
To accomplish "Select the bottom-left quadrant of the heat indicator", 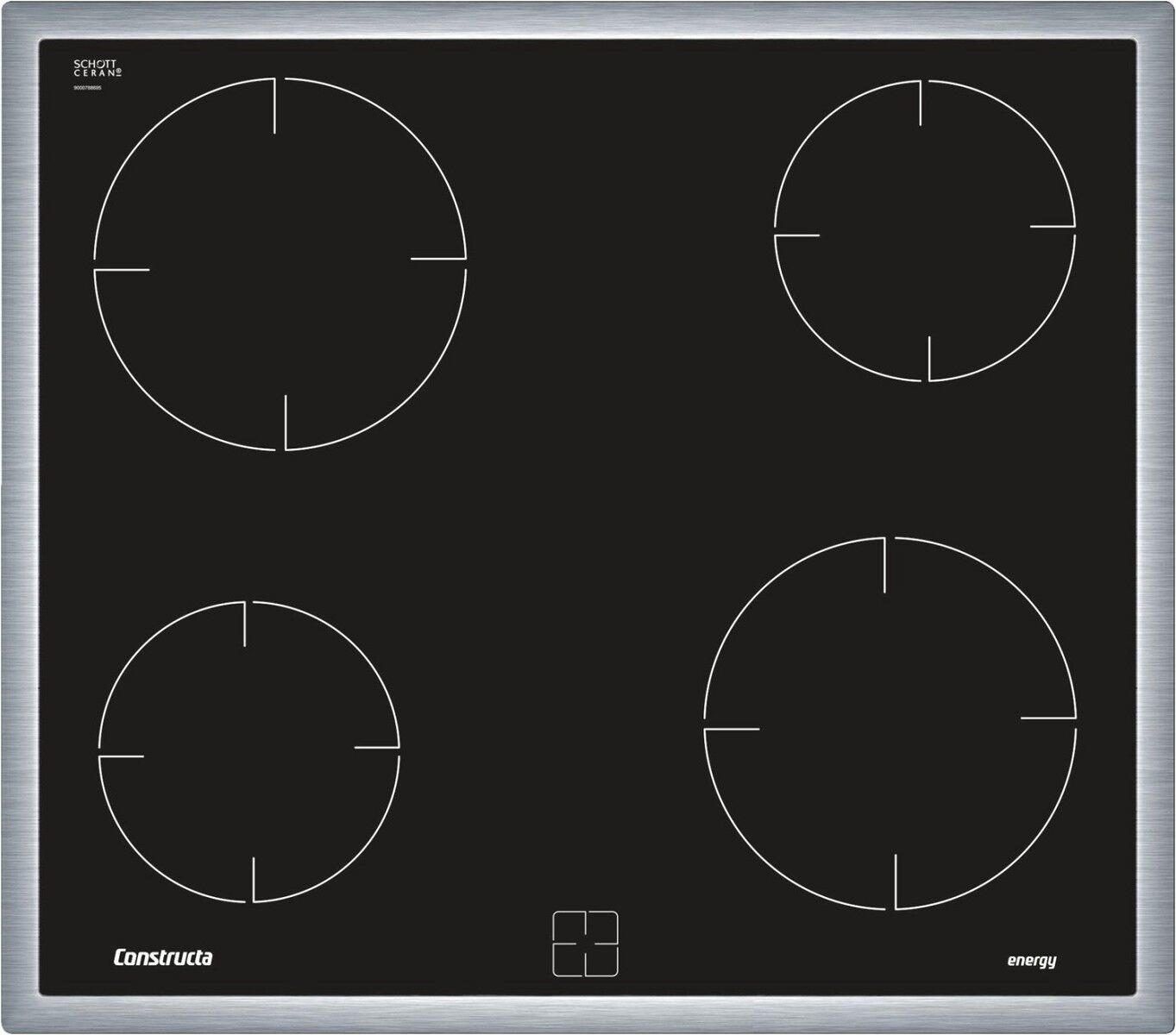I will pyautogui.click(x=569, y=960).
